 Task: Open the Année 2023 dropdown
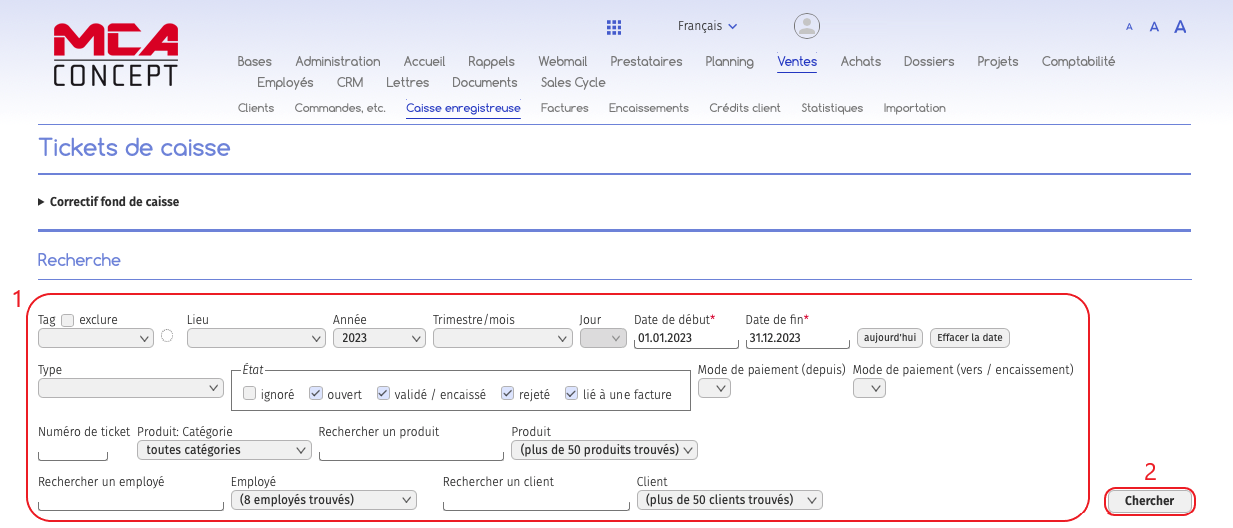tap(379, 338)
